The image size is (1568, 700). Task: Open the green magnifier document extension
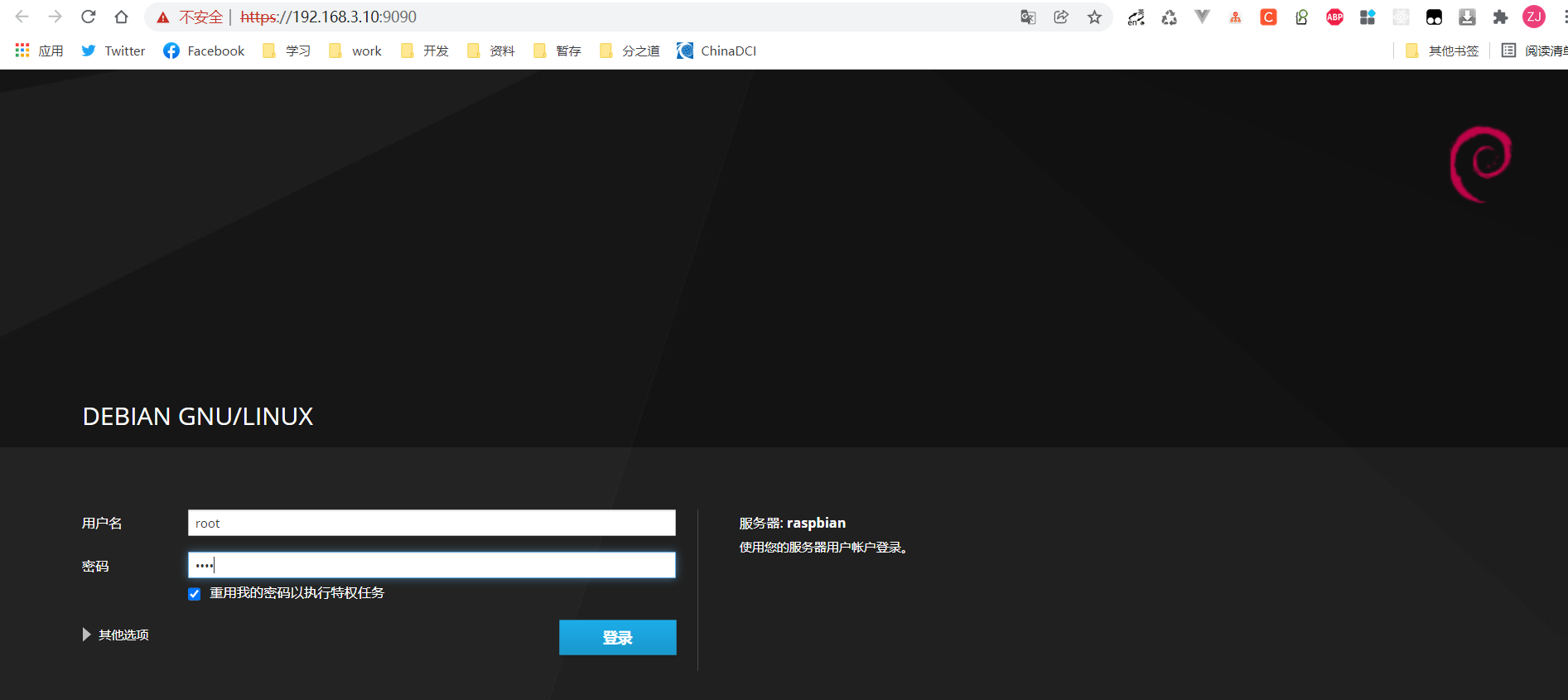[1301, 17]
